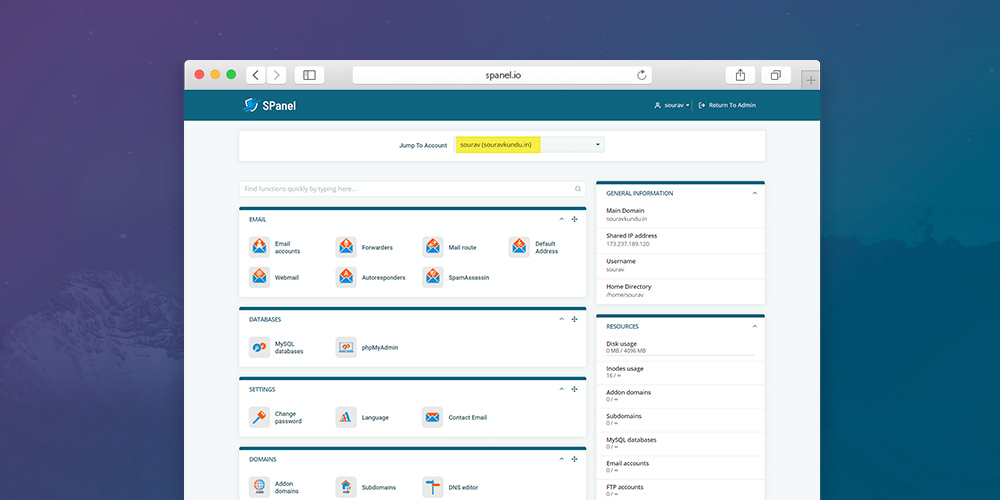Toggle Safari sidebar button
The height and width of the screenshot is (500, 1000).
(x=309, y=75)
